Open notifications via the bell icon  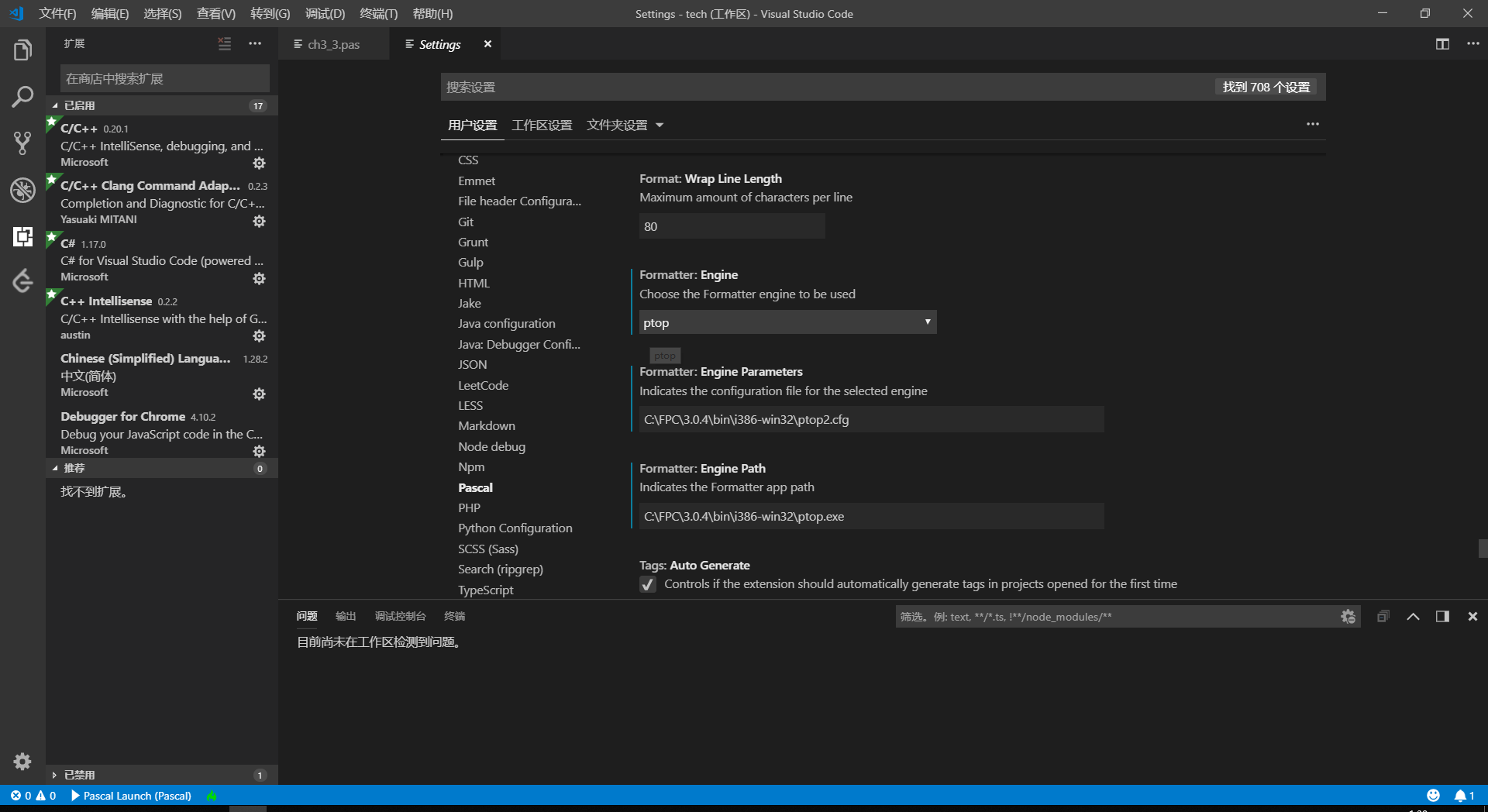tap(1462, 795)
